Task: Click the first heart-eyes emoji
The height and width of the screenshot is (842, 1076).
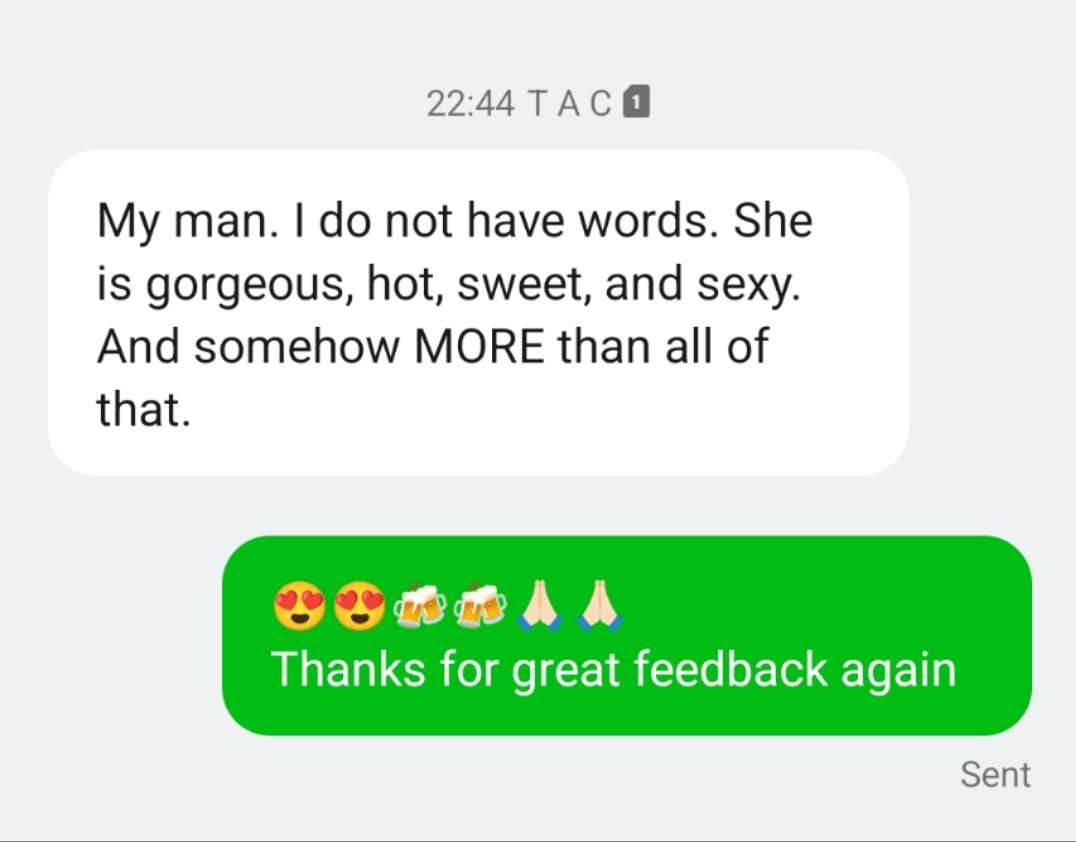Action: pyautogui.click(x=299, y=605)
